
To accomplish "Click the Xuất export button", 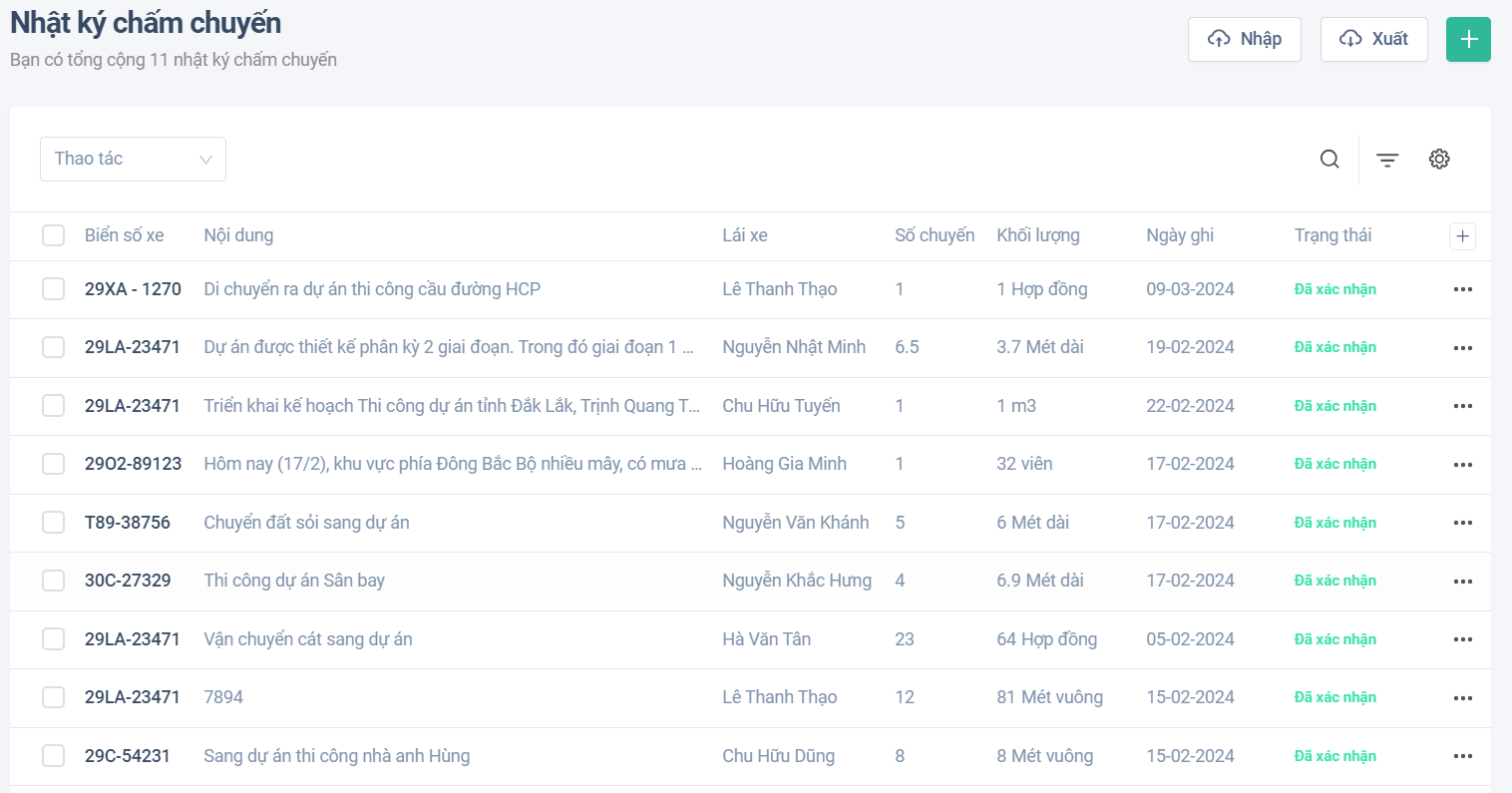I will coord(1373,40).
